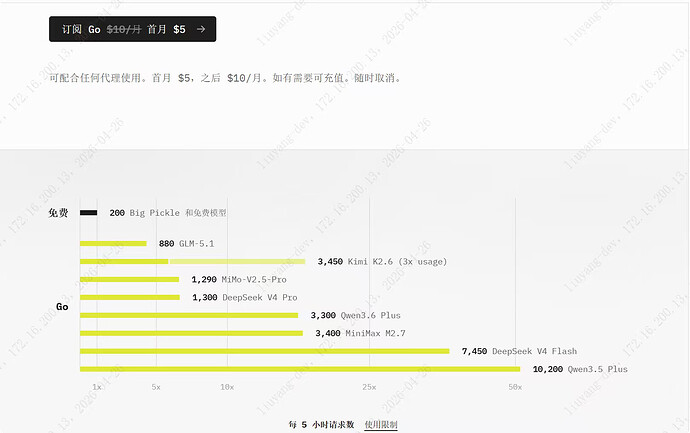Click the 免费 row heading
This screenshot has height=433, width=690.
(58, 213)
